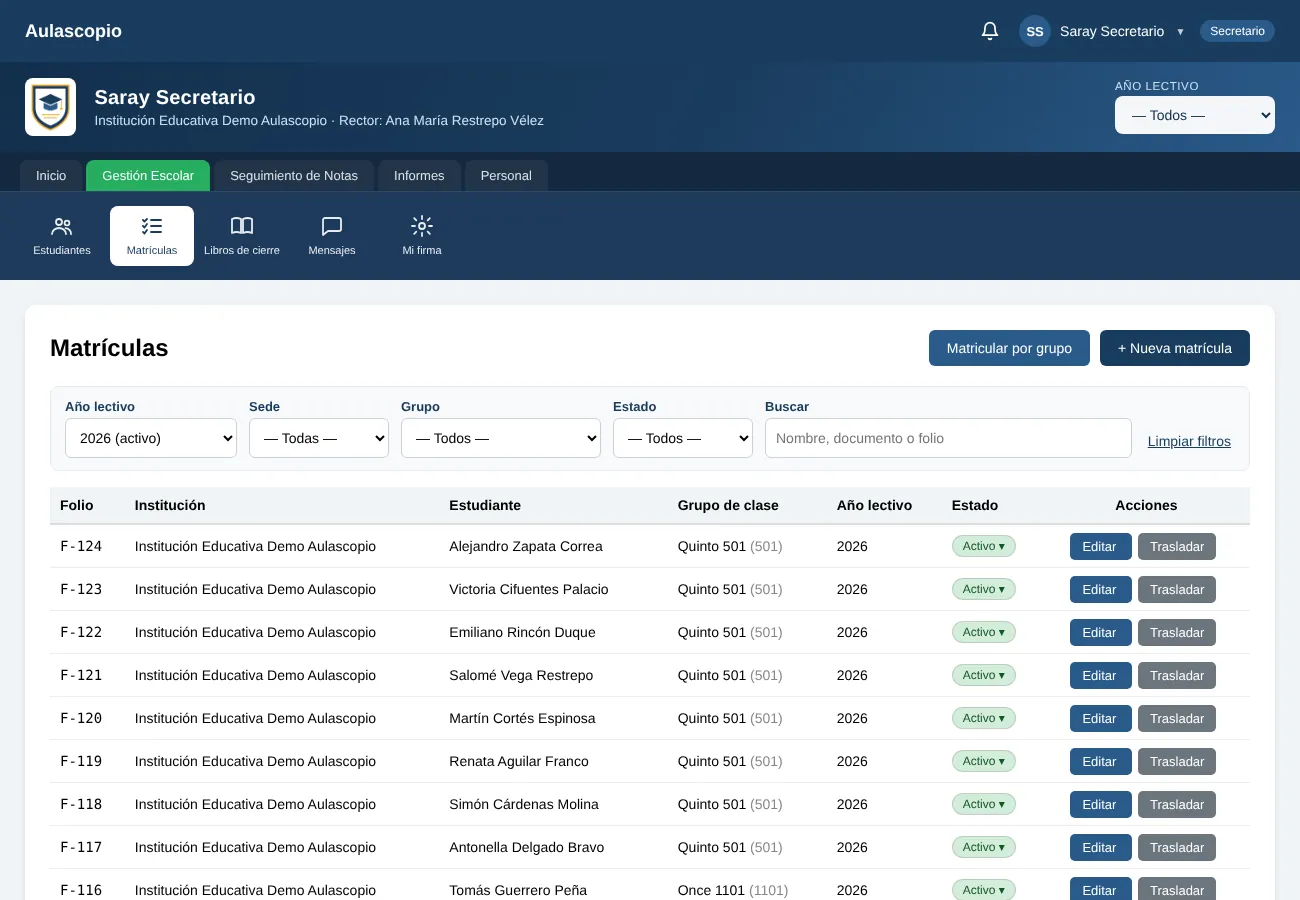Open the Mensajes chat icon
The width and height of the screenshot is (1300, 900).
[x=332, y=236]
